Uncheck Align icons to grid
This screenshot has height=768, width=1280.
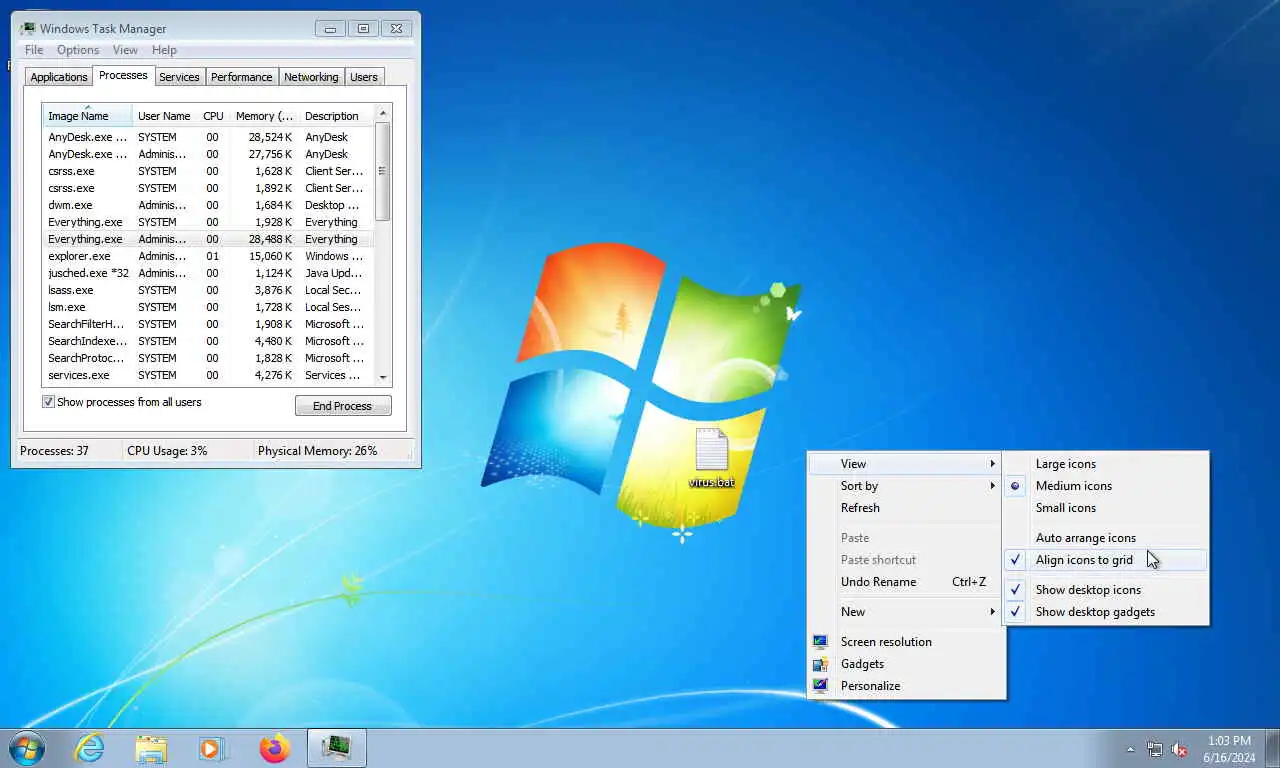coord(1106,560)
